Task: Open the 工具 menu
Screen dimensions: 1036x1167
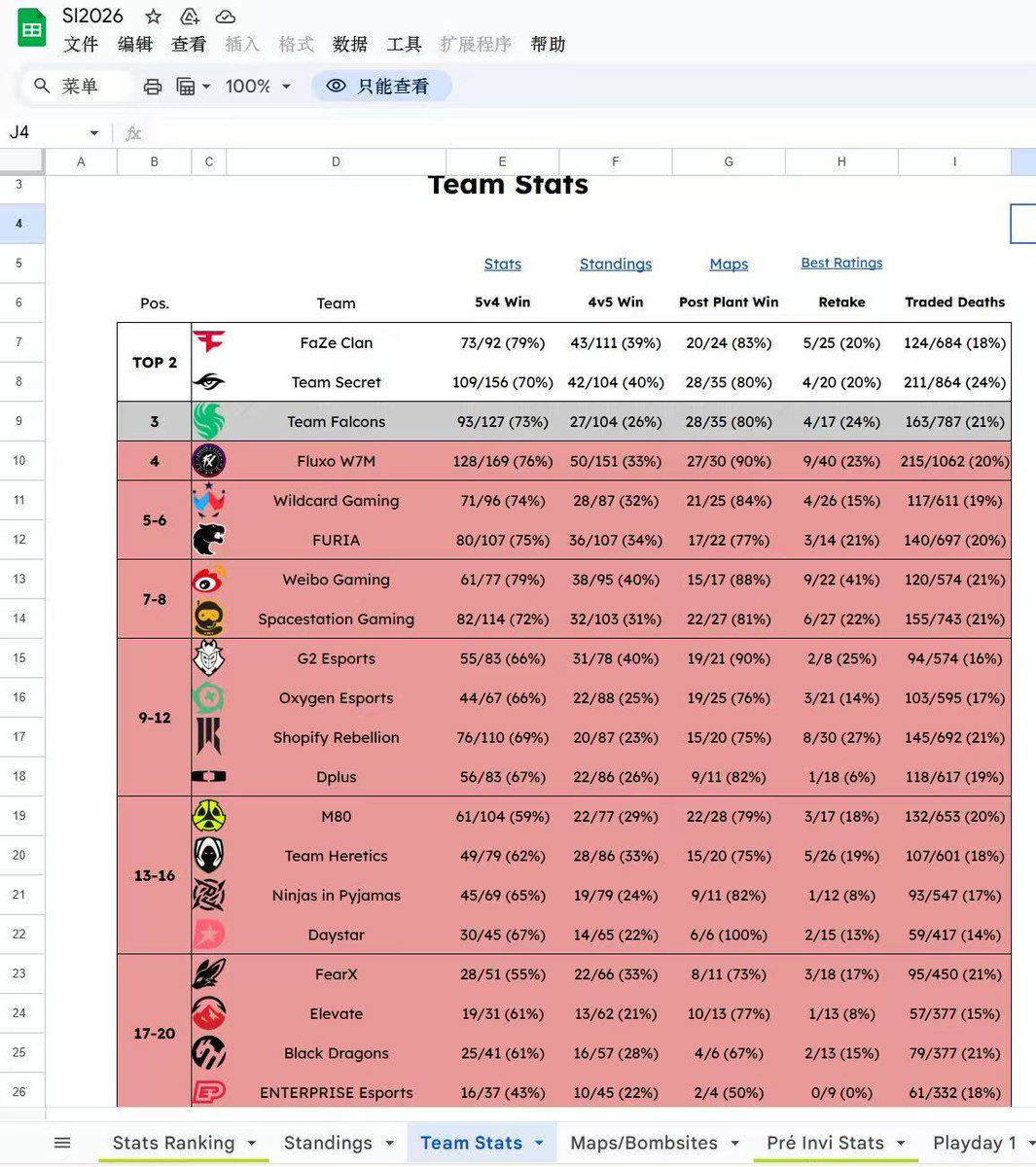Action: point(404,45)
